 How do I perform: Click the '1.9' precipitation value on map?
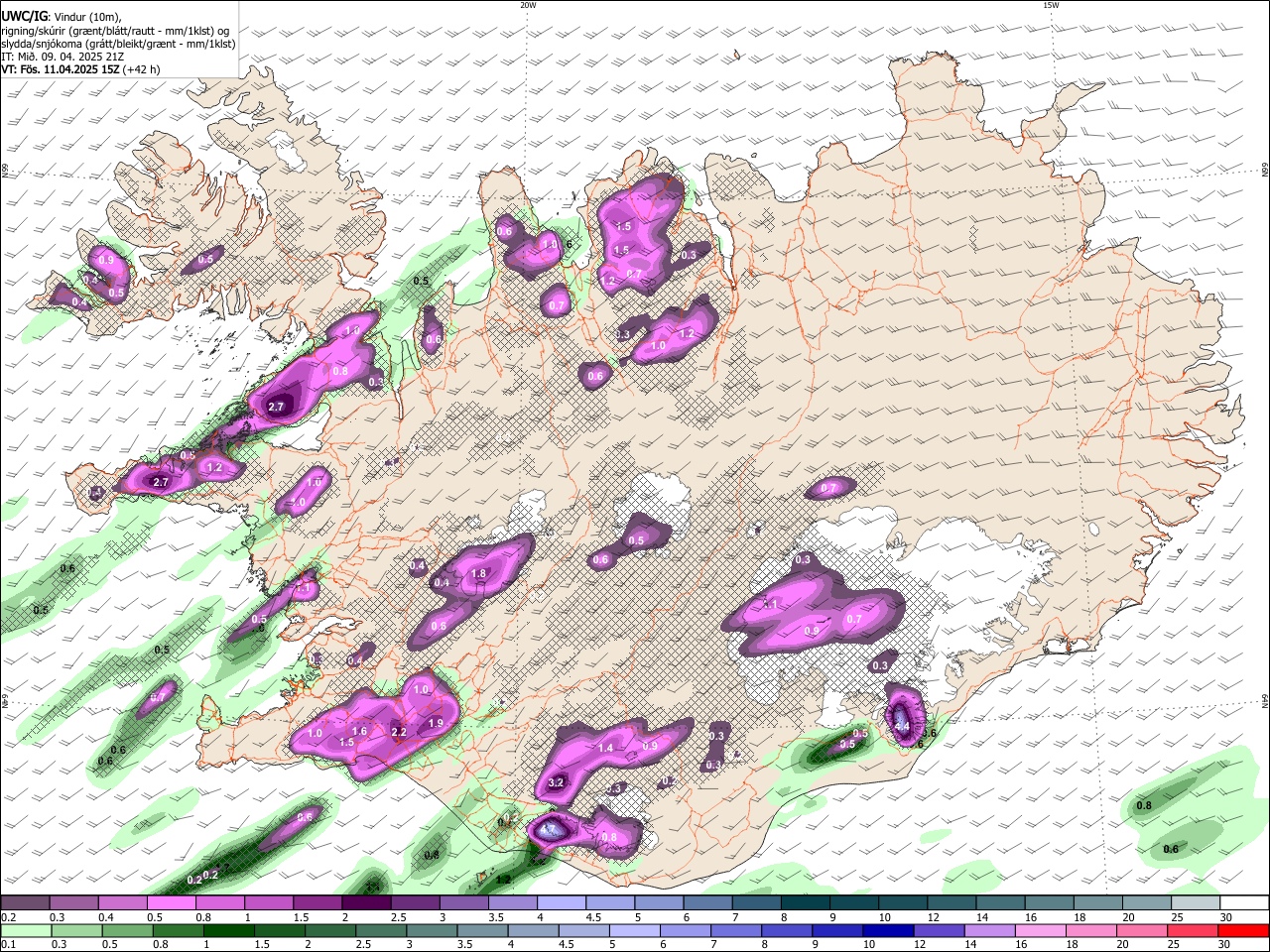[436, 723]
